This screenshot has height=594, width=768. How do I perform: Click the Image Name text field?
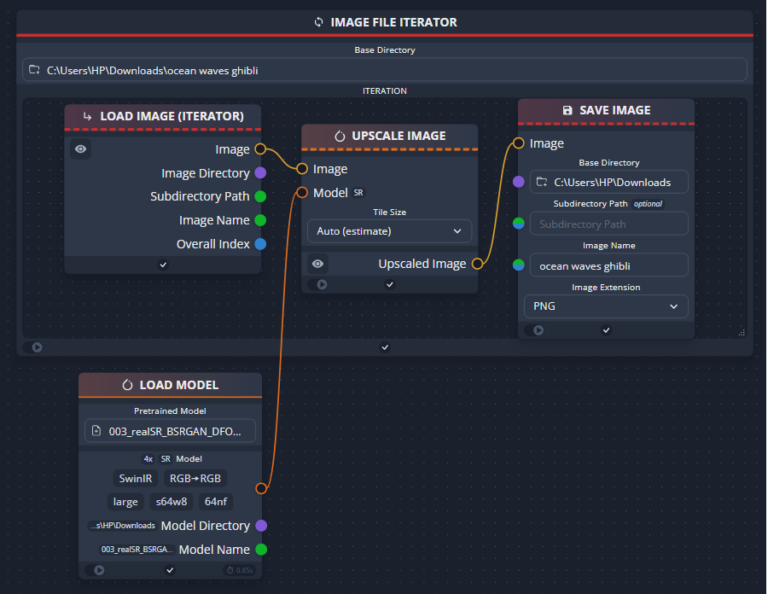coord(609,265)
